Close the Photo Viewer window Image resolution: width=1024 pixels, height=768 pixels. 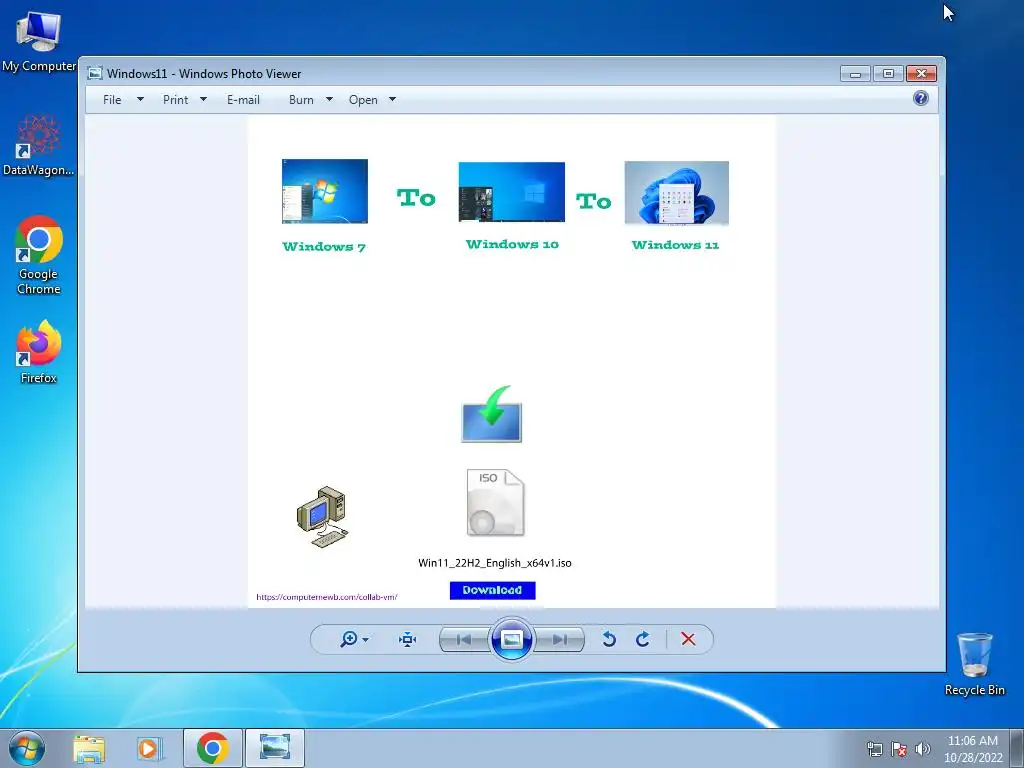point(921,73)
